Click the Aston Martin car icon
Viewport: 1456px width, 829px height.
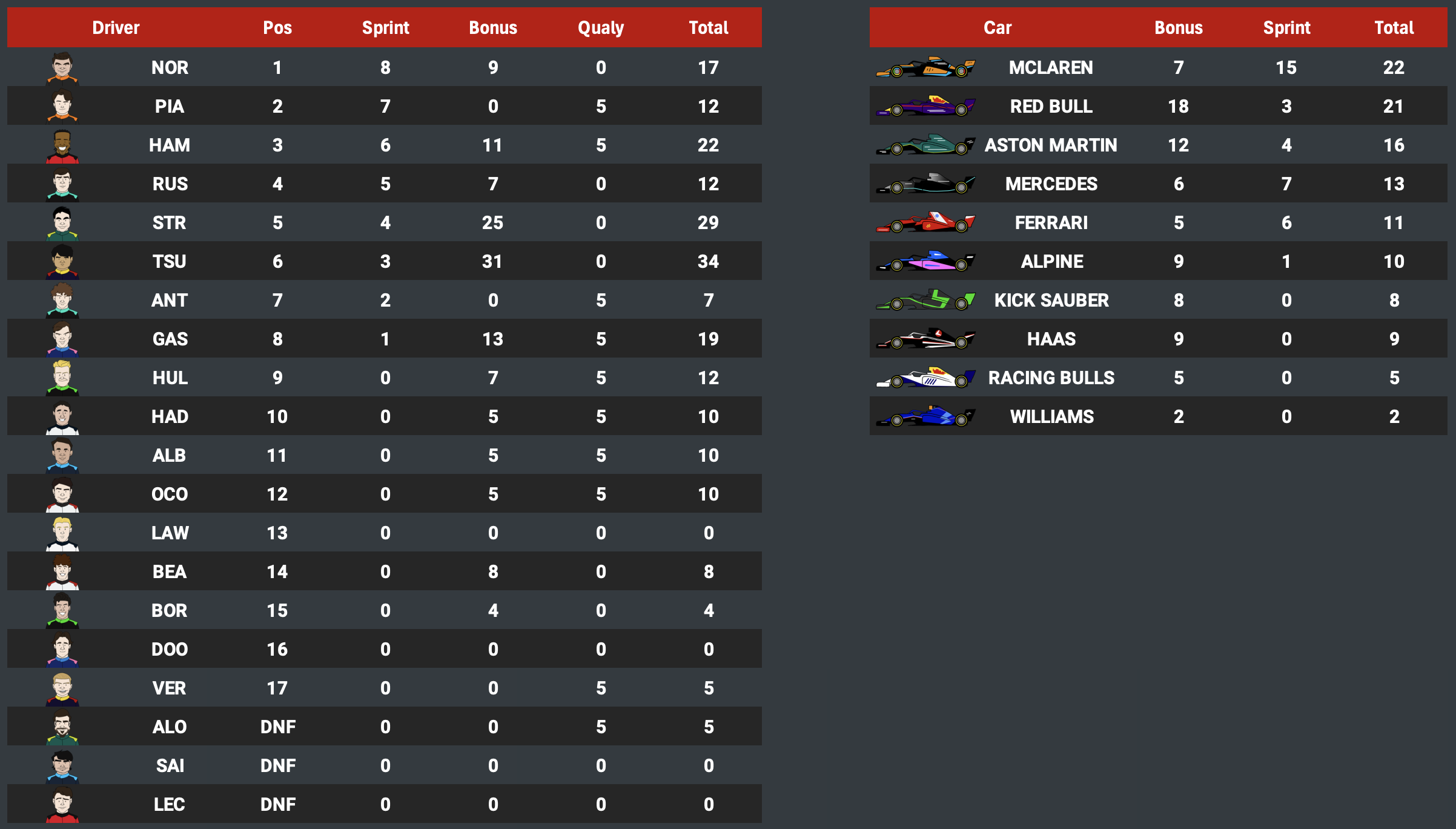925,145
